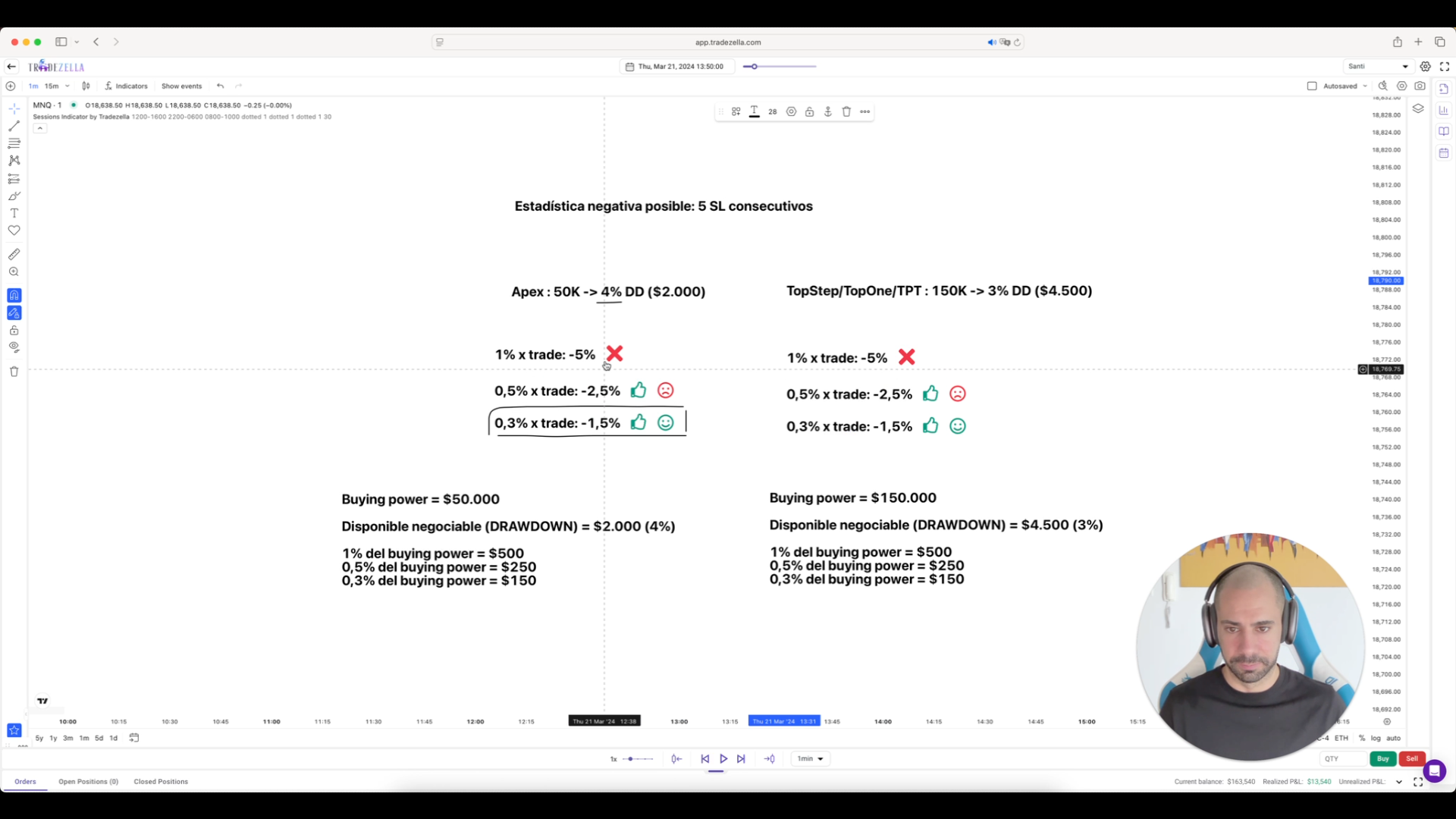
Task: Remove drawings with left toolbar trash icon
Action: [x=14, y=372]
